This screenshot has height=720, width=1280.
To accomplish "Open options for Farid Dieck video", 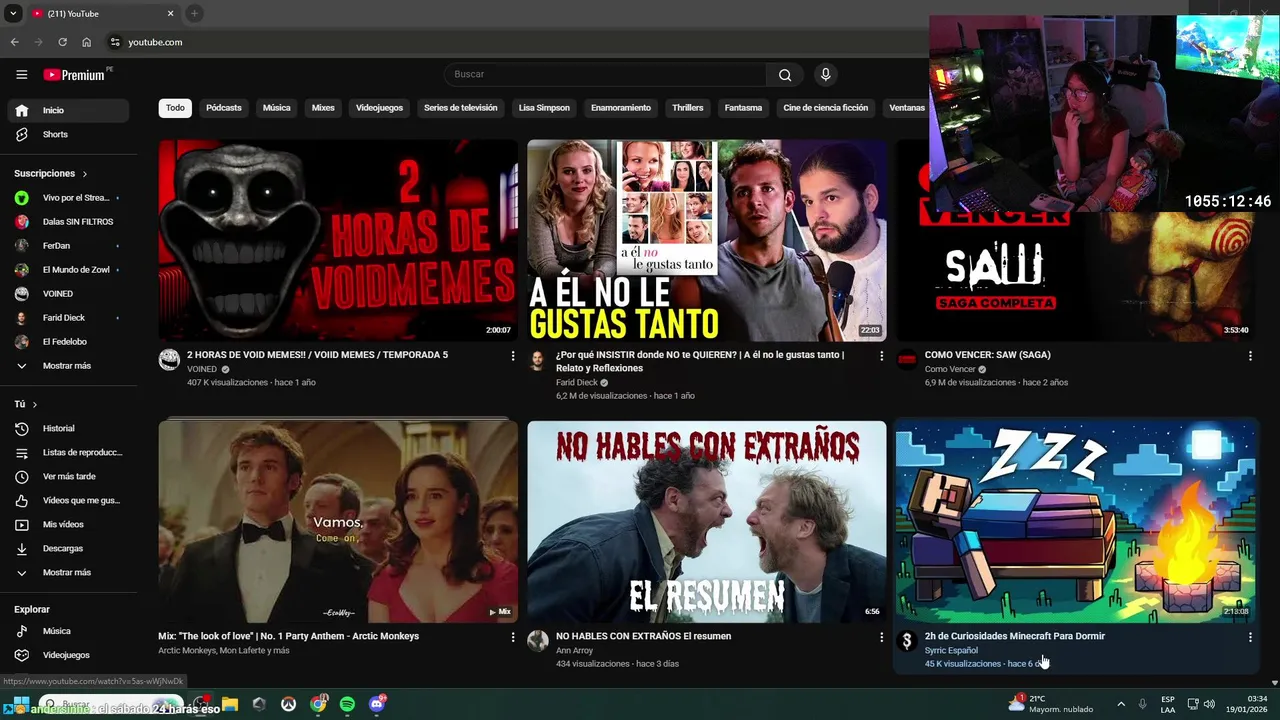I will point(881,356).
